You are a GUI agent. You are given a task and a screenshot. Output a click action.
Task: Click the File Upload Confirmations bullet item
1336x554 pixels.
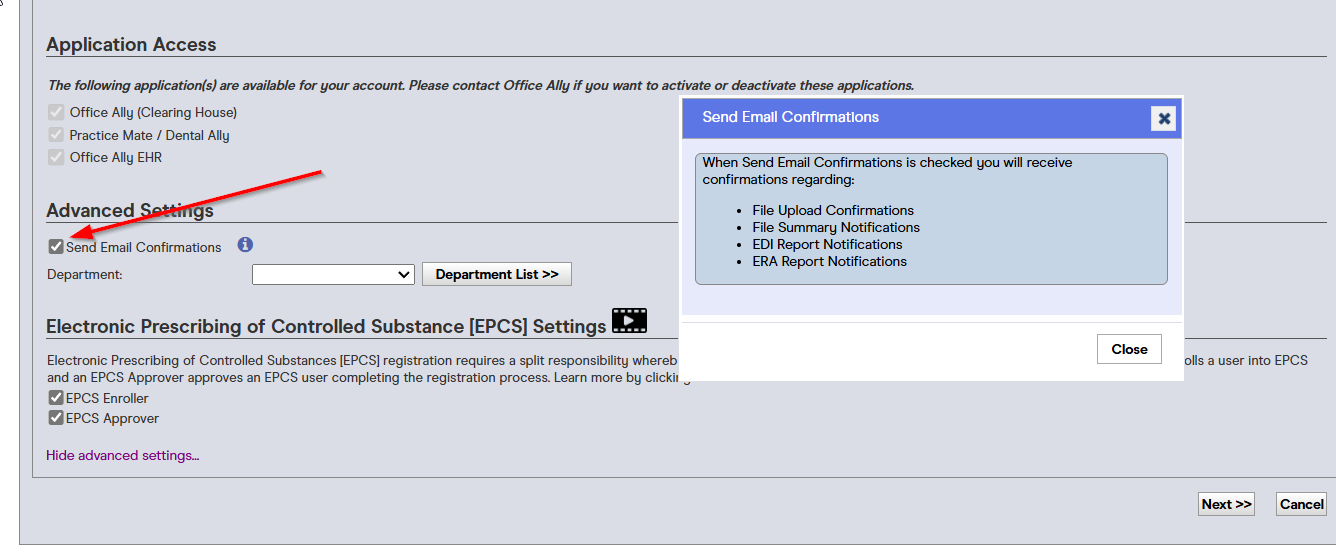click(x=833, y=210)
